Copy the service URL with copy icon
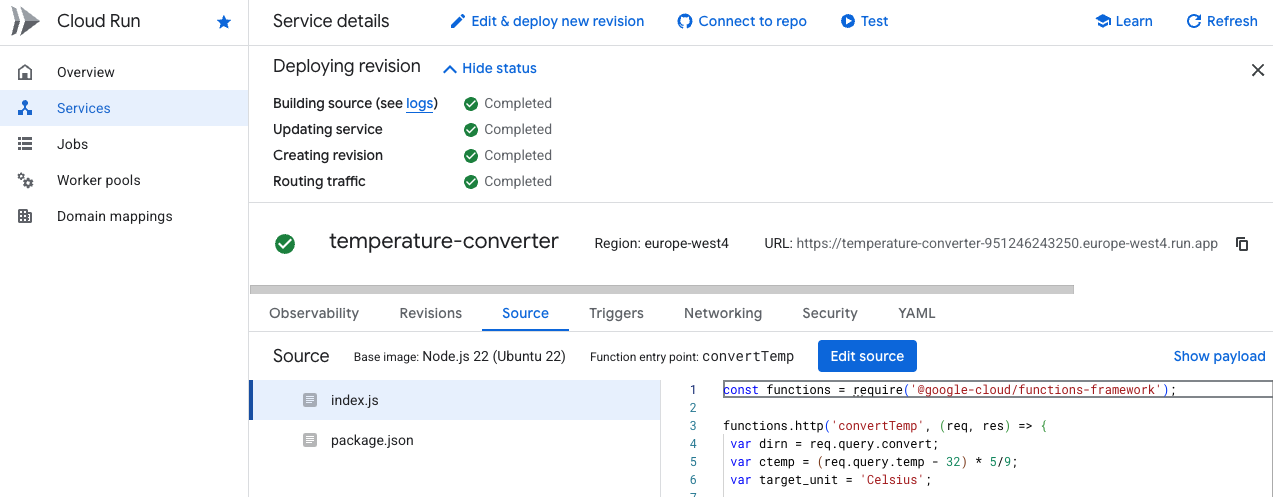 (1242, 244)
